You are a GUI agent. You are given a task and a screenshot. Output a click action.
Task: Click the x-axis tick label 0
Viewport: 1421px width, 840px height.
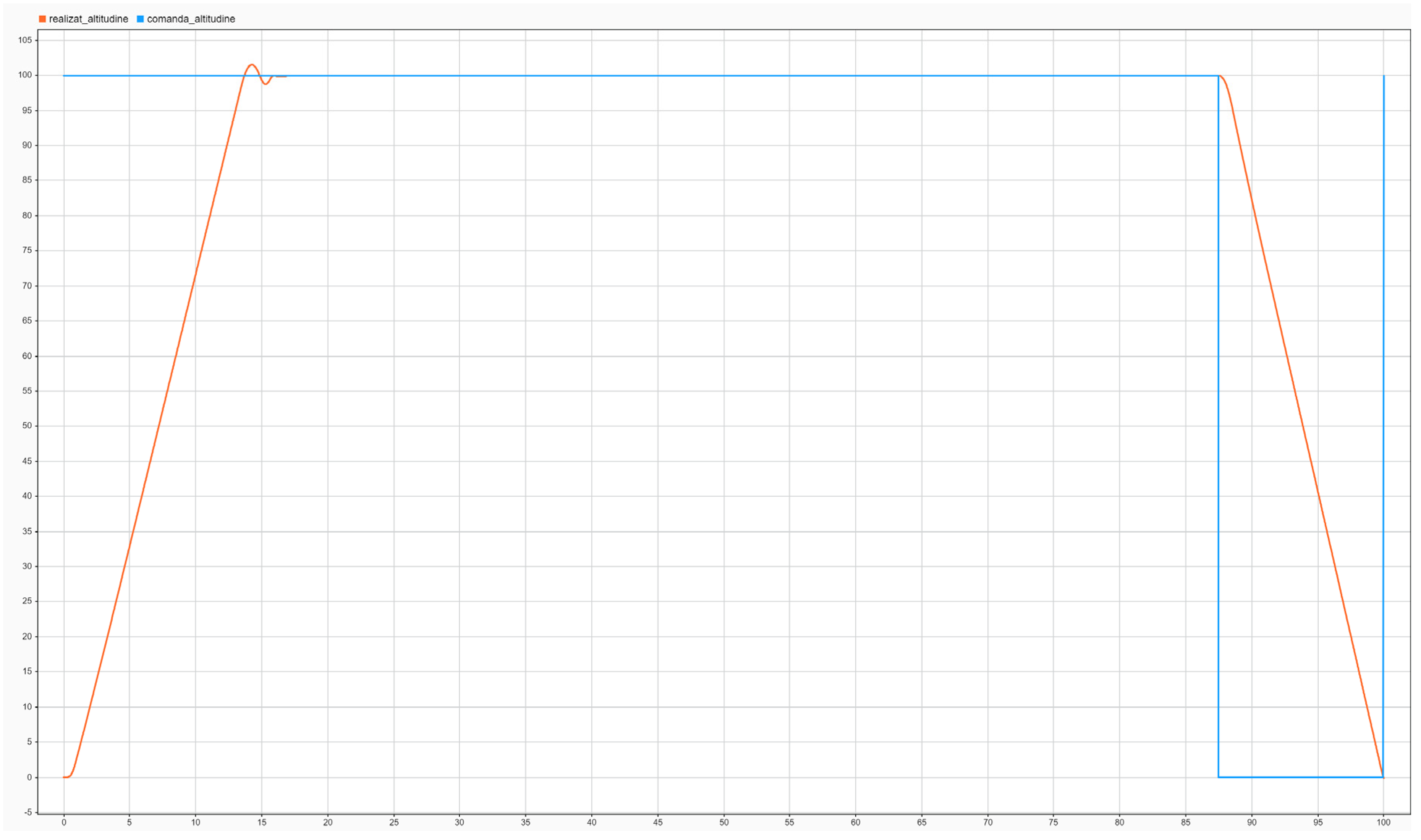click(x=64, y=823)
